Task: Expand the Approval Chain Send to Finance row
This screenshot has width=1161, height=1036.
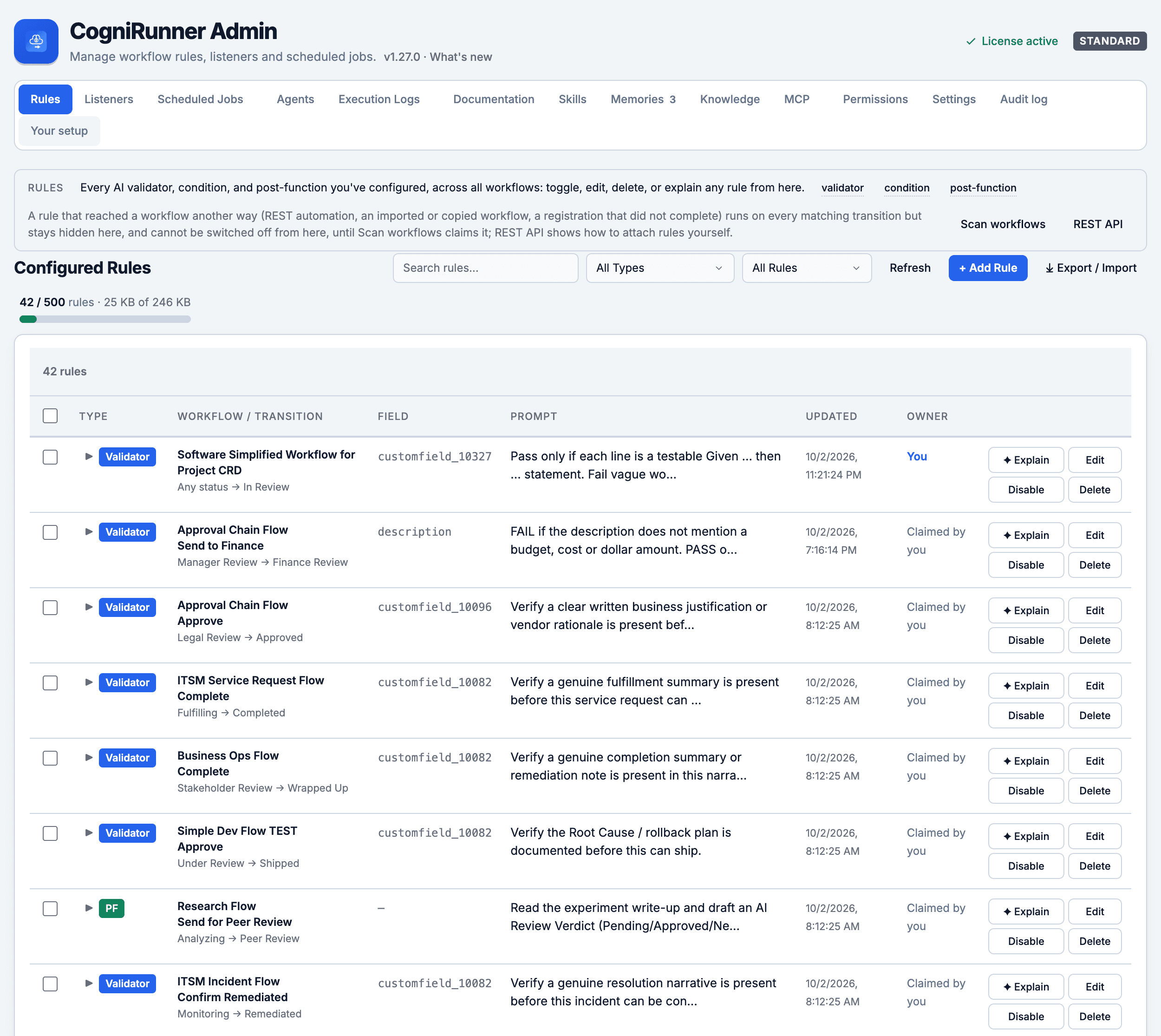Action: [88, 531]
